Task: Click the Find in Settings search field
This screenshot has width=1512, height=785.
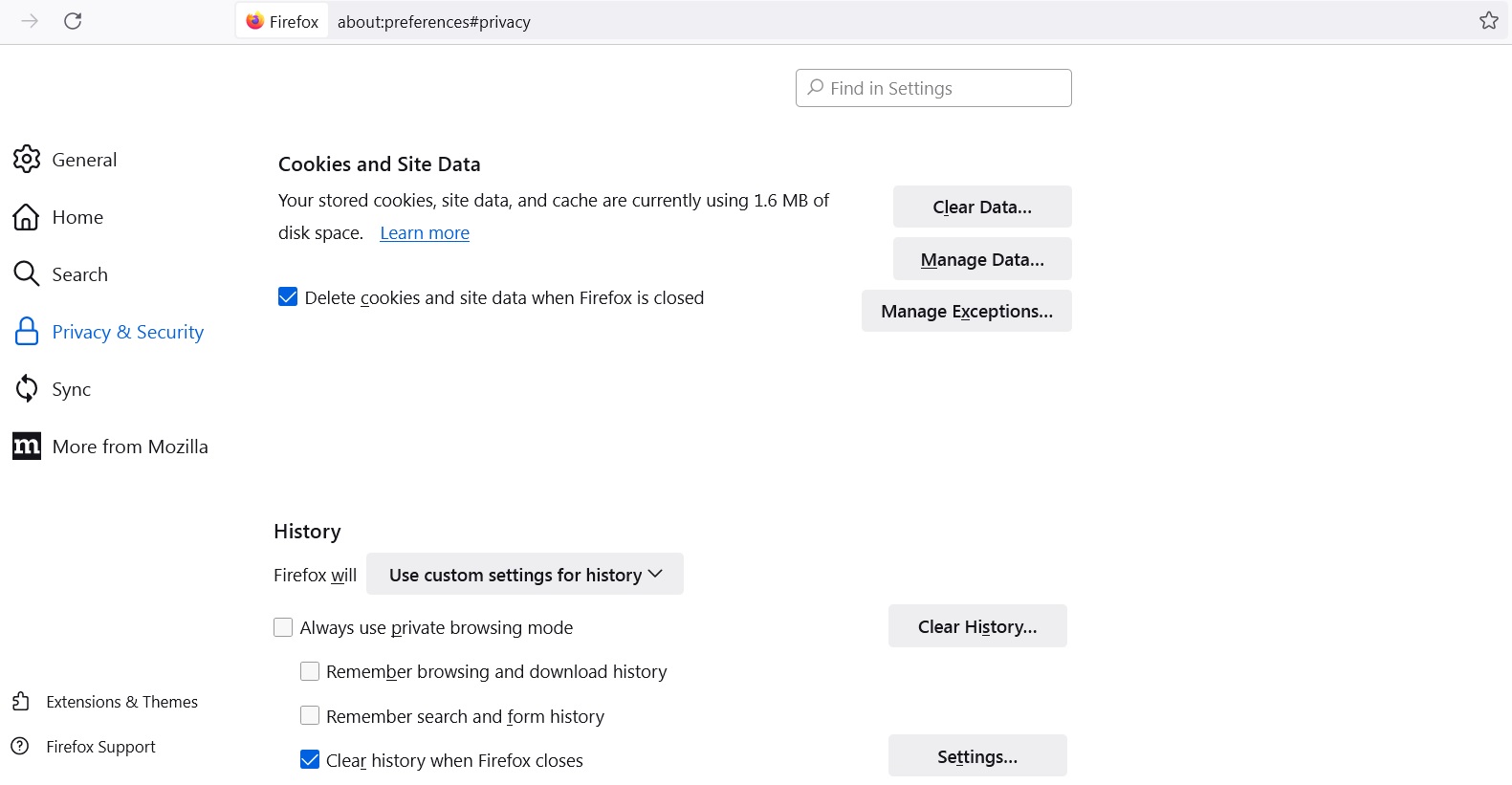Action: click(x=933, y=88)
